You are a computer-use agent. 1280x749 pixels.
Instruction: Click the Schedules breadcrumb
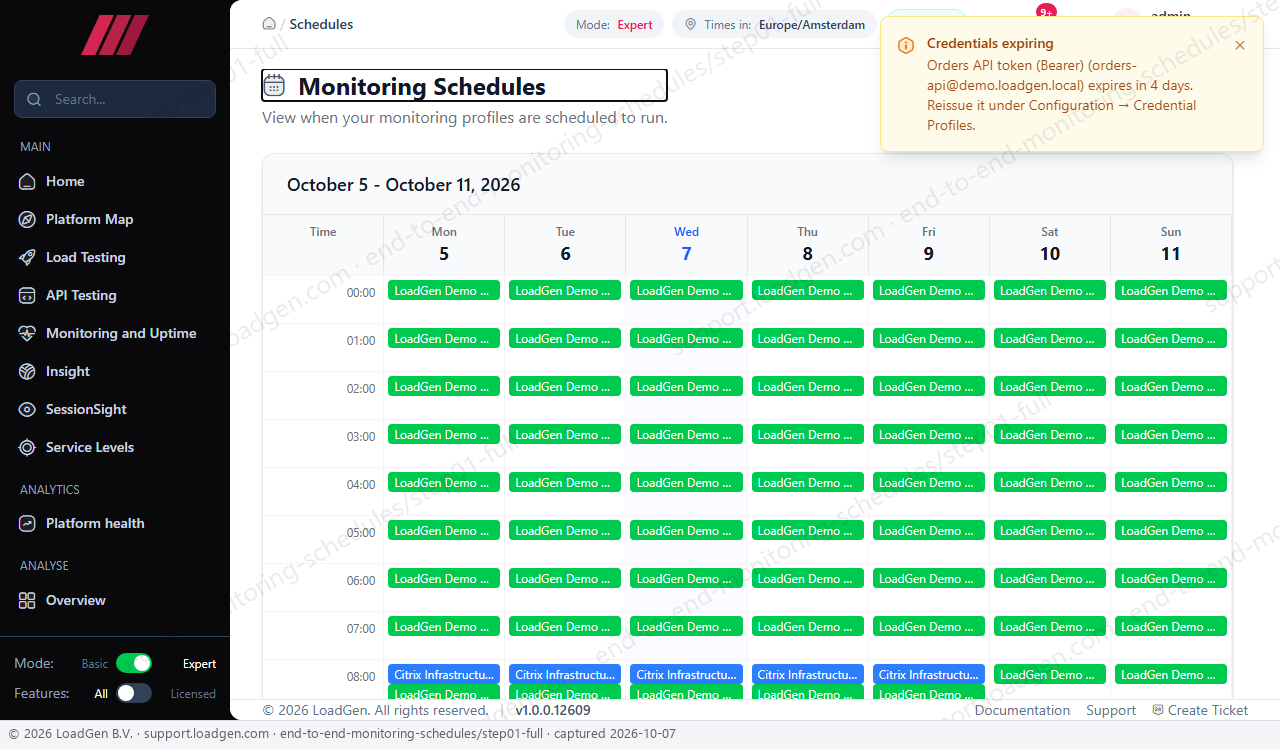point(321,24)
